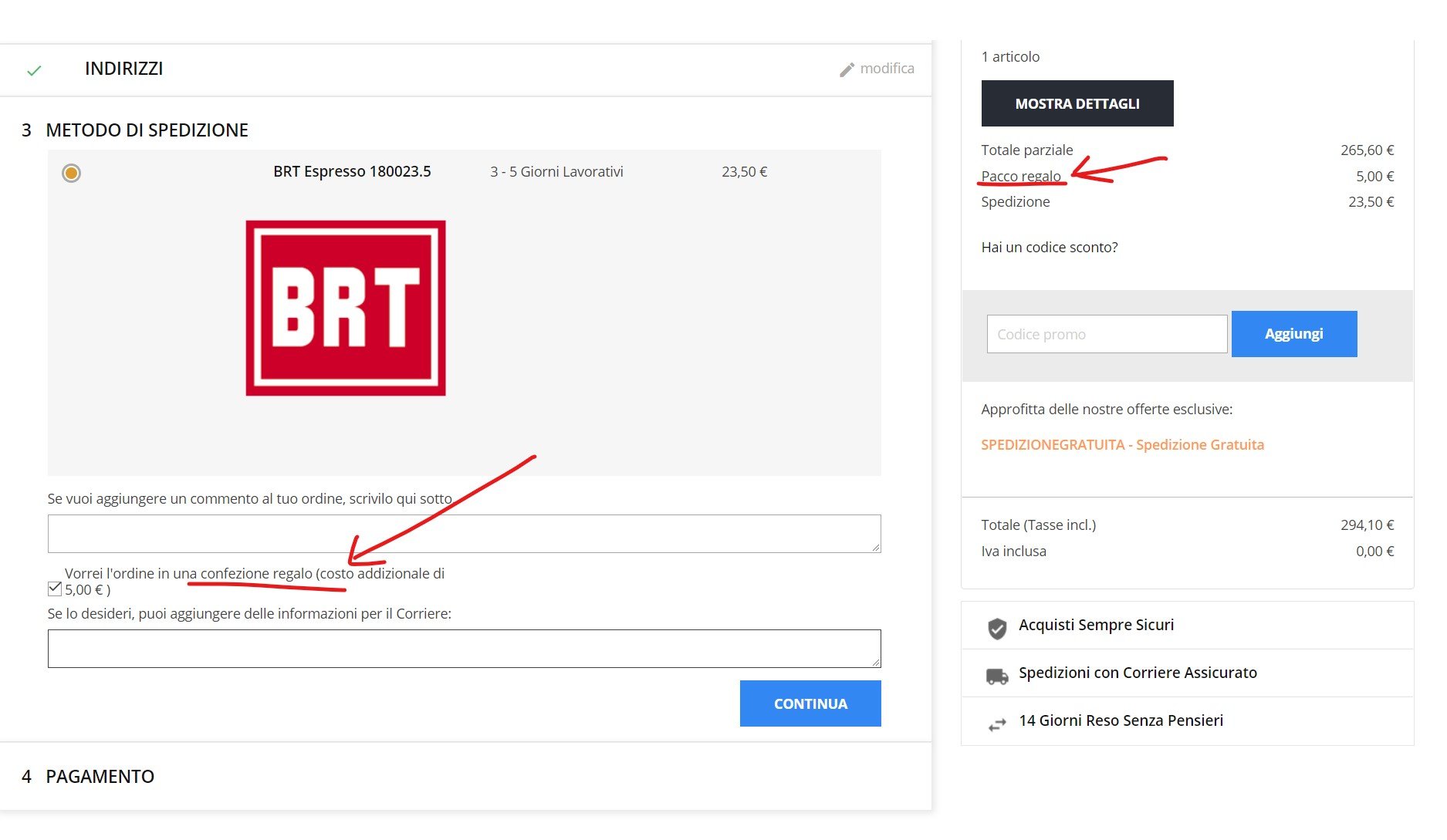Click the CONTINUA button
This screenshot has height=840, width=1447.
point(810,703)
